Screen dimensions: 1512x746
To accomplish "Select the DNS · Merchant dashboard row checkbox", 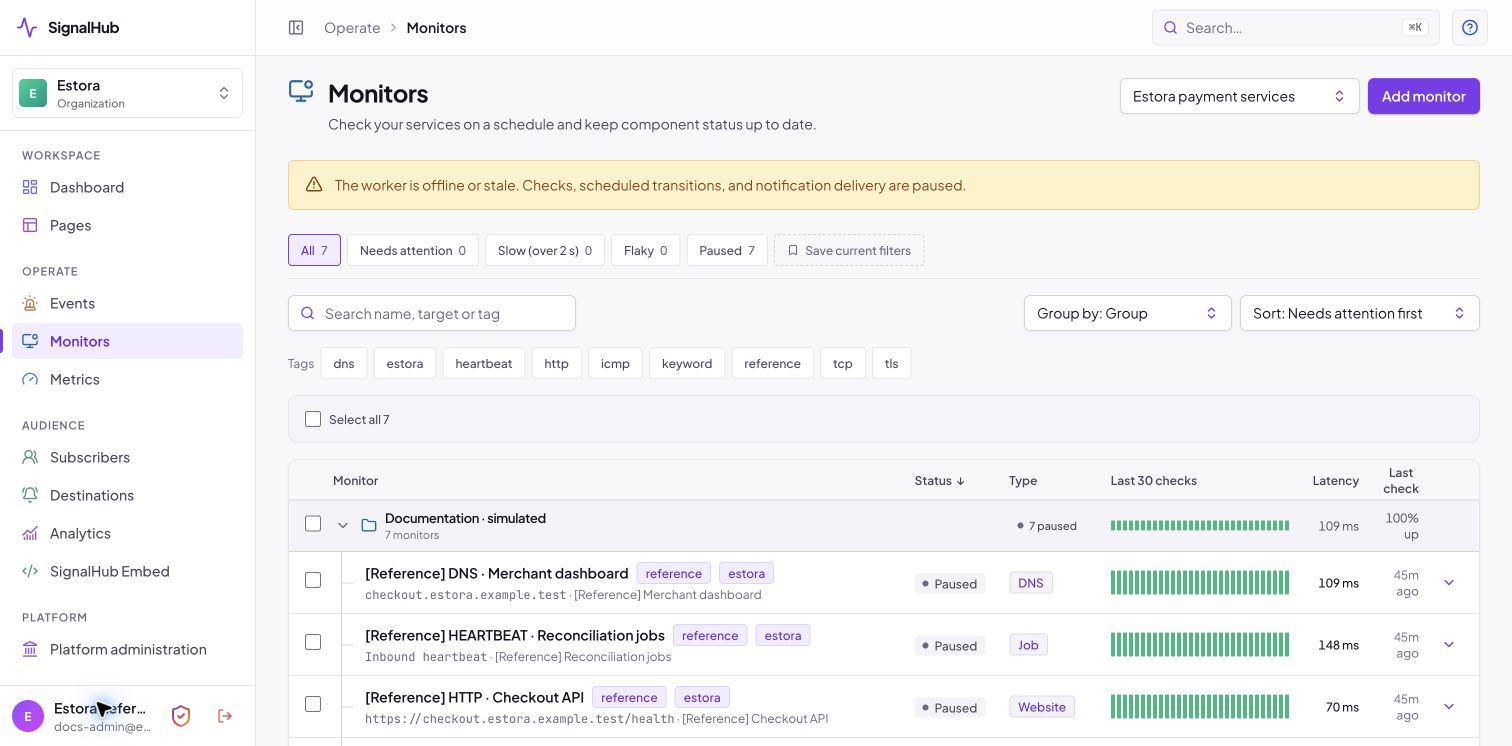I will (313, 580).
